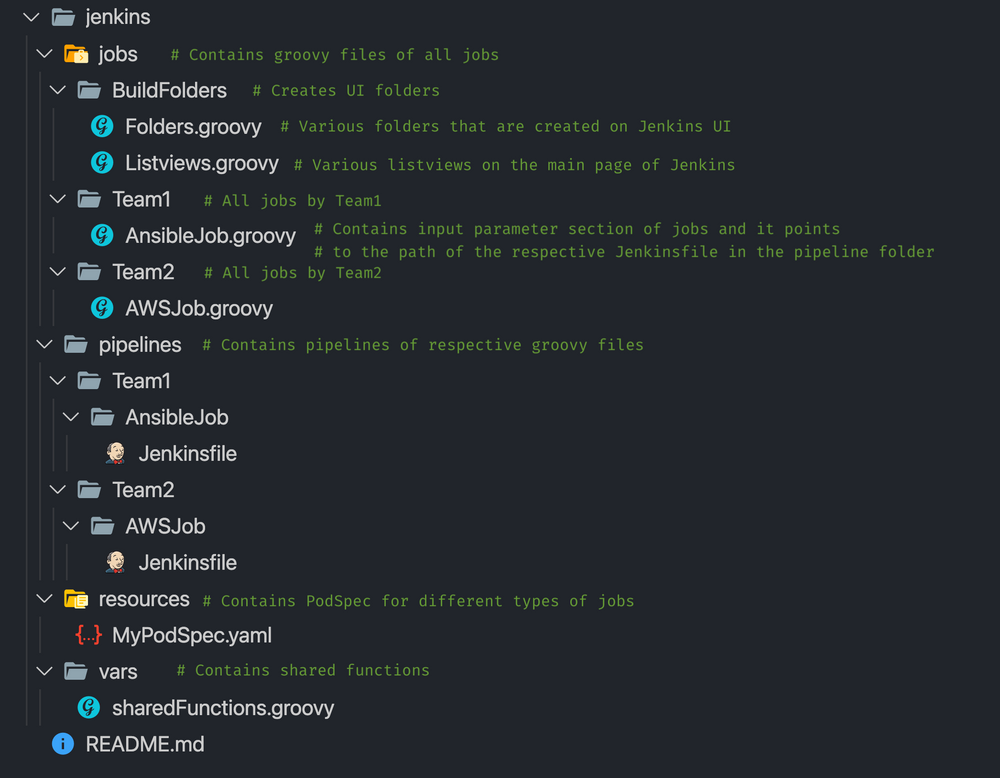
Task: Click the Groovy icon for AWSJob.groovy
Action: coord(101,308)
